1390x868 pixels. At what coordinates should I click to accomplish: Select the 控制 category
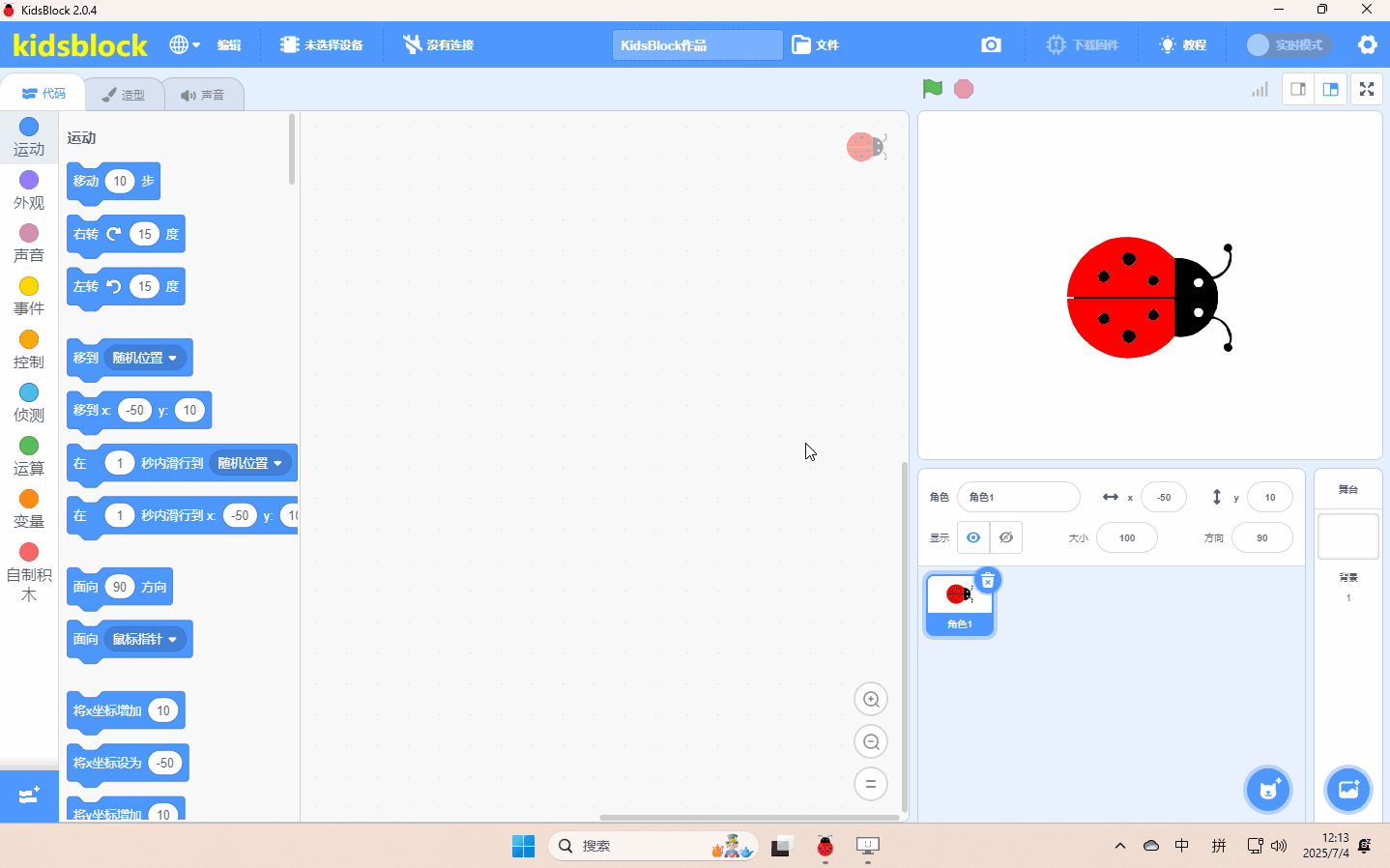click(29, 350)
